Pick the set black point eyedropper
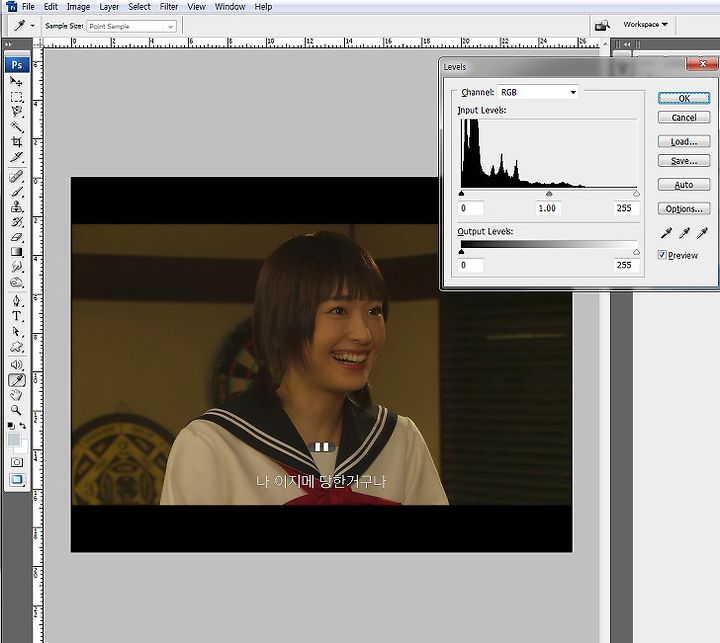Screen dimensions: 720x643 pos(666,233)
